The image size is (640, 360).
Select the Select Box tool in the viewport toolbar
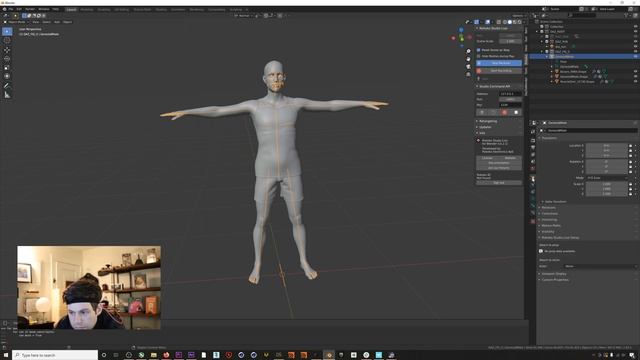7,31
